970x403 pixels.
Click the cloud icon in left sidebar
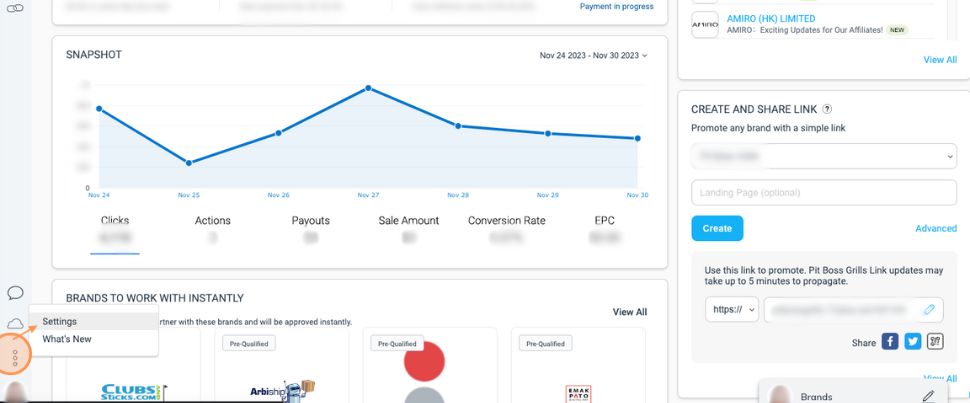coord(15,323)
